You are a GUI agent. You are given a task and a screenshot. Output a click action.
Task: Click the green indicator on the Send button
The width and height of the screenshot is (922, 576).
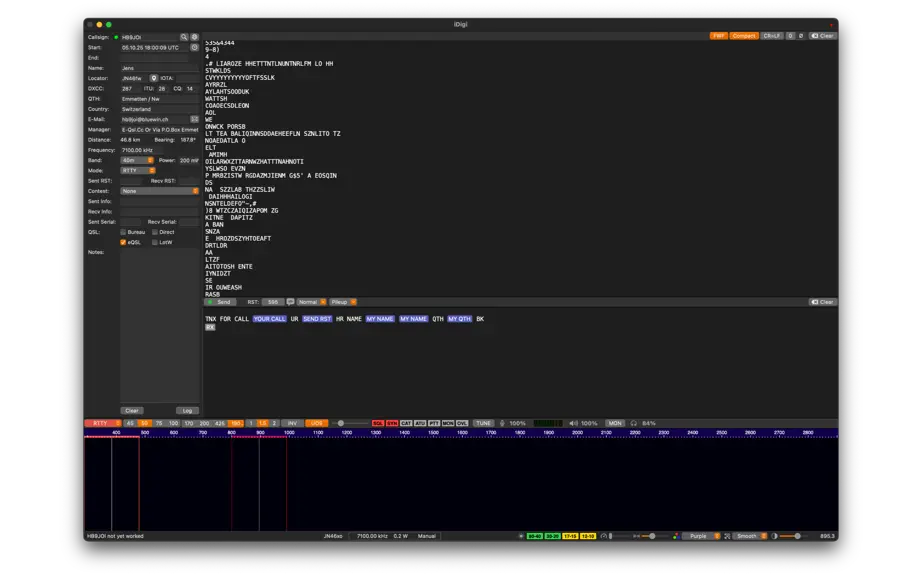tap(210, 302)
